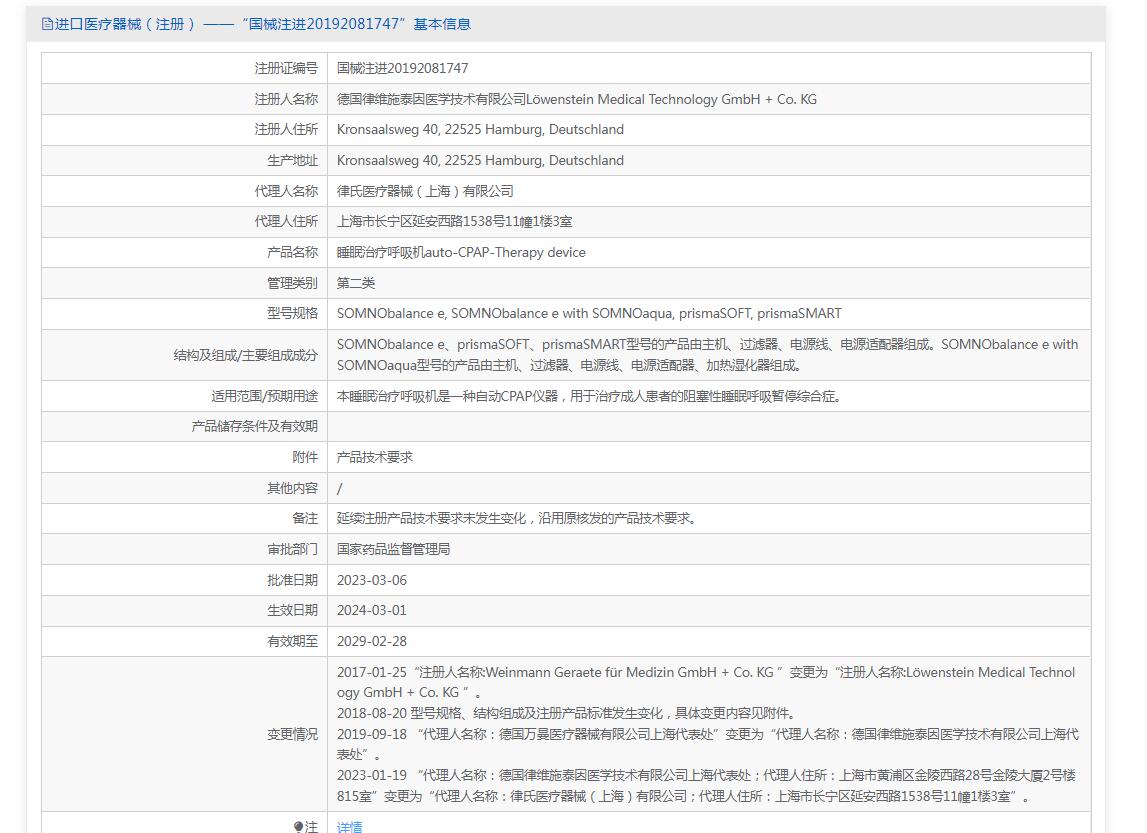Click the document icon in the header
This screenshot has height=833, width=1147.
pyautogui.click(x=48, y=24)
